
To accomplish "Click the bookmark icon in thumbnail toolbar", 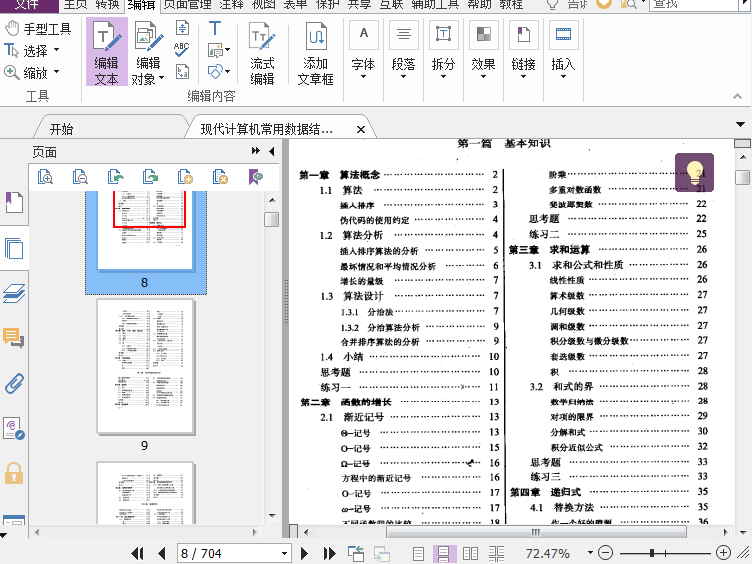I will 256,177.
